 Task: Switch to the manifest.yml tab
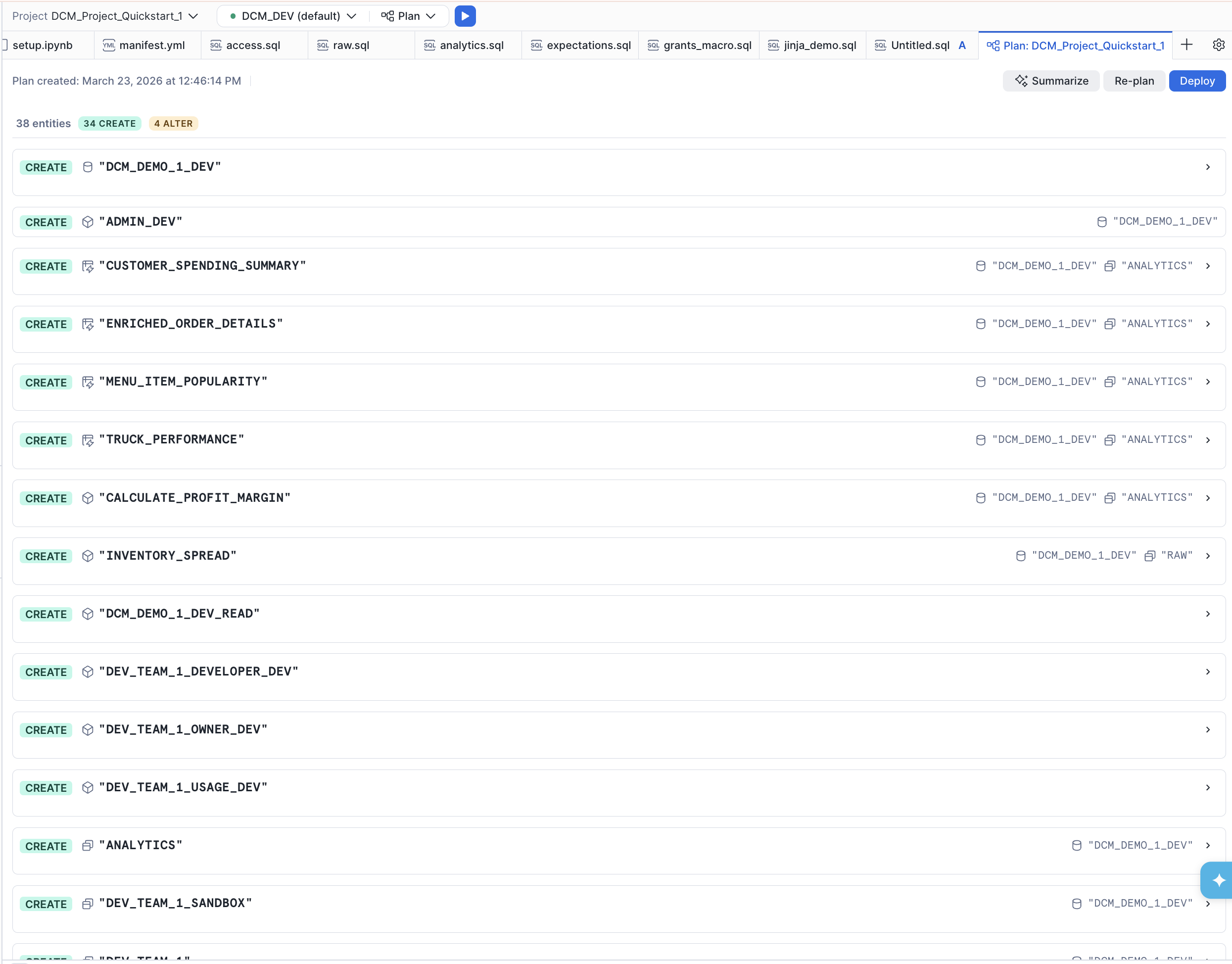pyautogui.click(x=151, y=45)
